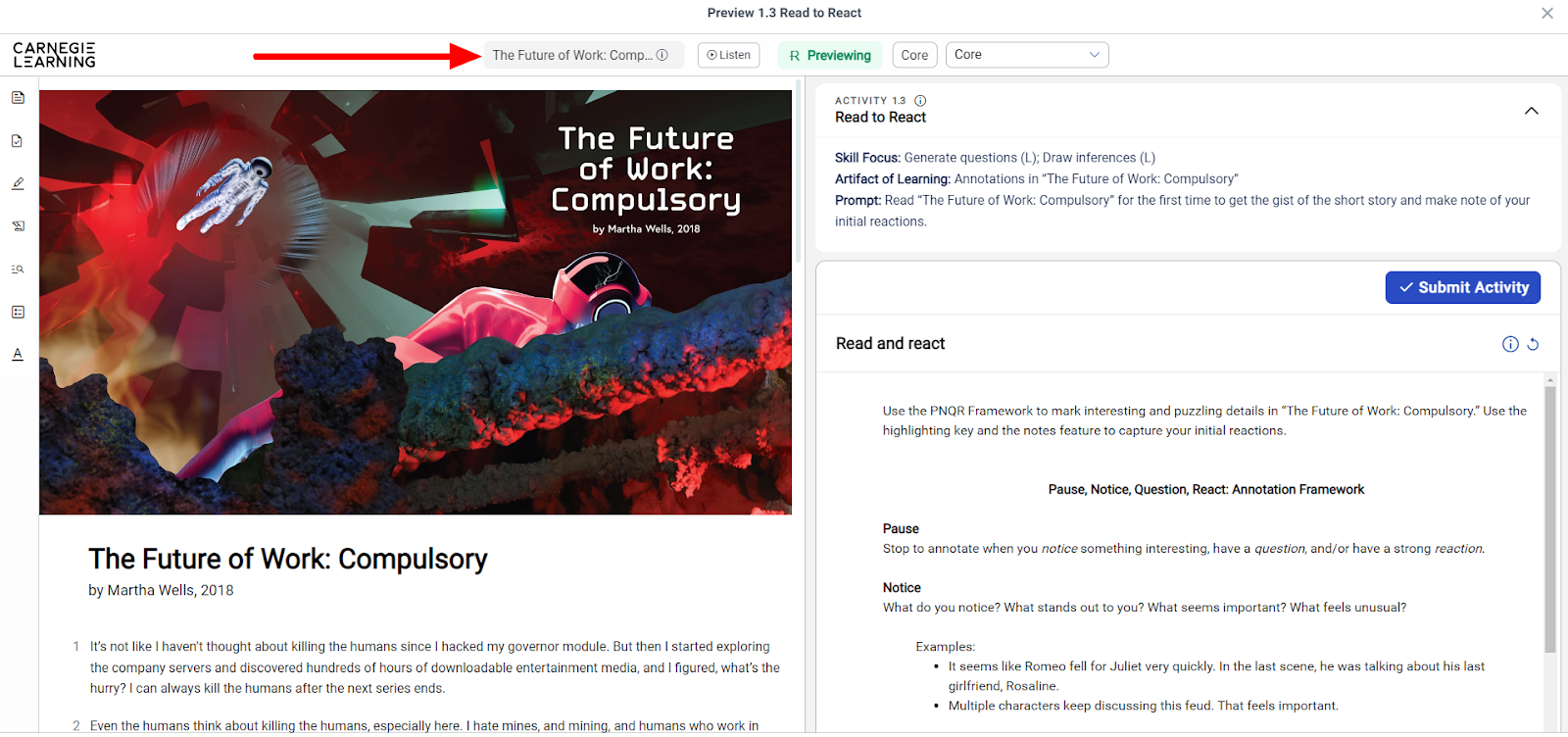Viewport: 1568px width, 737px height.
Task: Click the Previewing status button
Action: tap(830, 55)
